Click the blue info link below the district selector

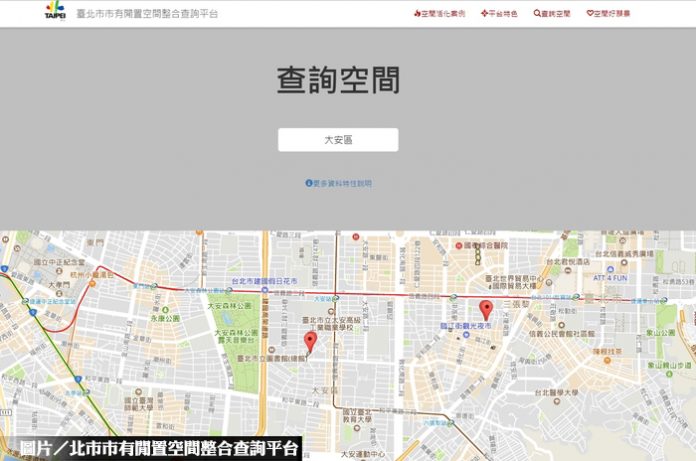click(x=339, y=183)
